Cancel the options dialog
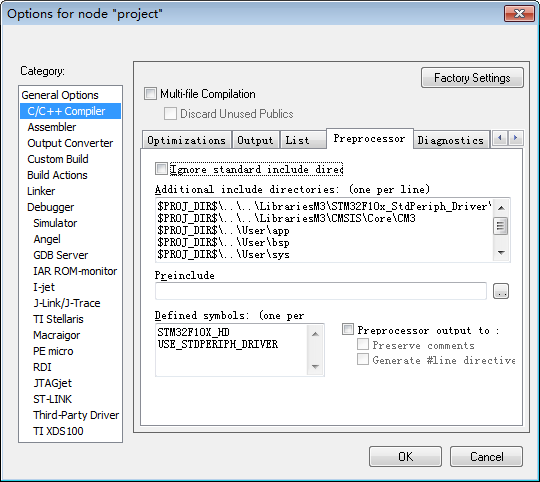Screen dimensions: 540x482 (486, 457)
